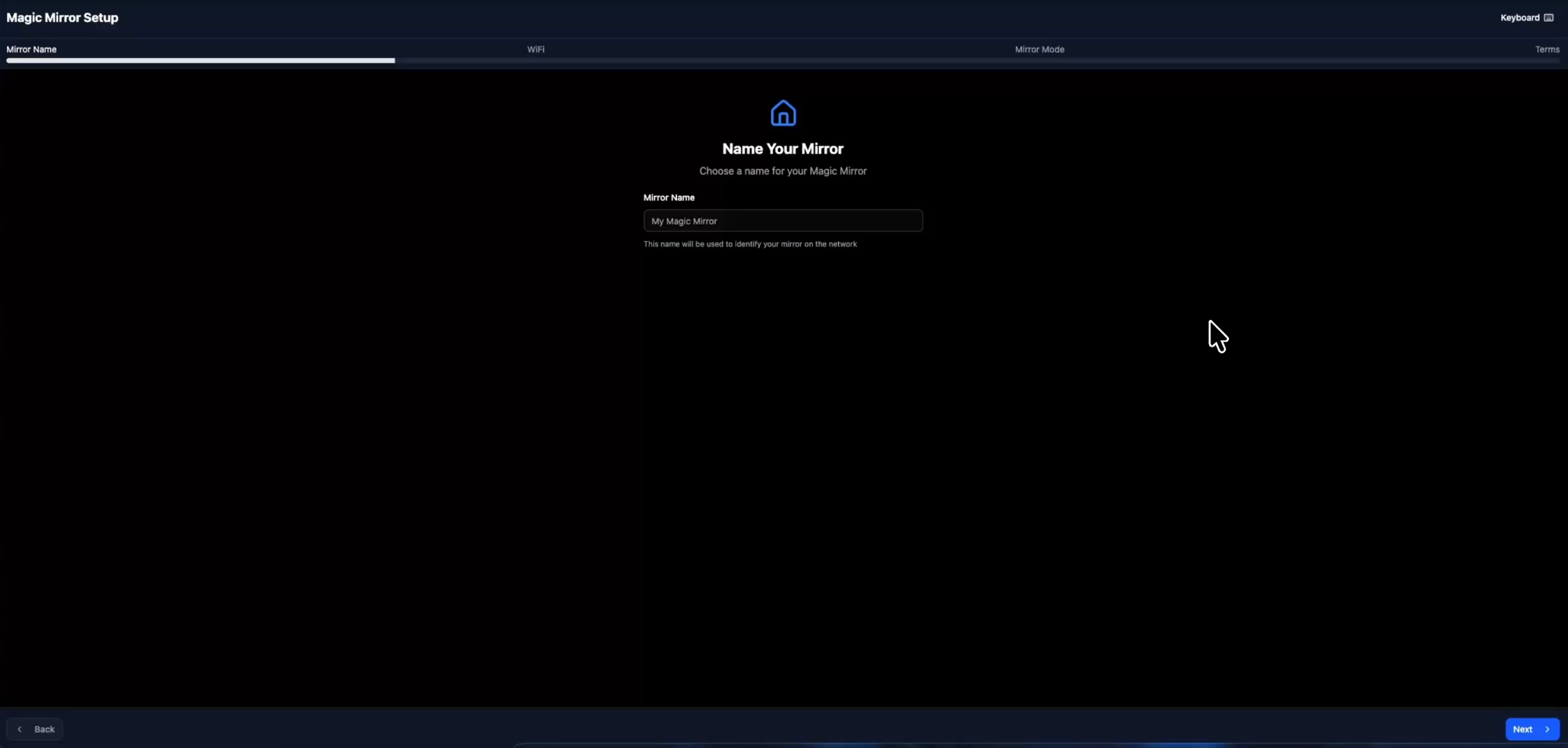
Task: Jump to the WiFi step
Action: pyautogui.click(x=535, y=50)
